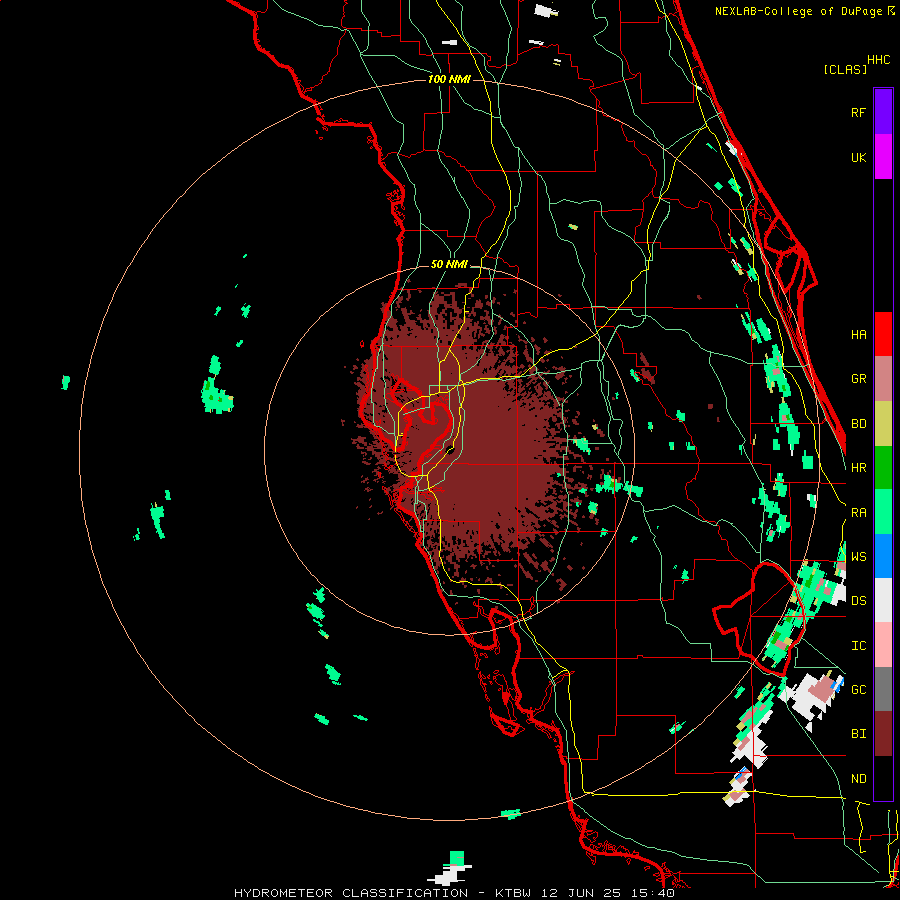
Task: Click the 'GR' legend label
Action: coord(858,378)
